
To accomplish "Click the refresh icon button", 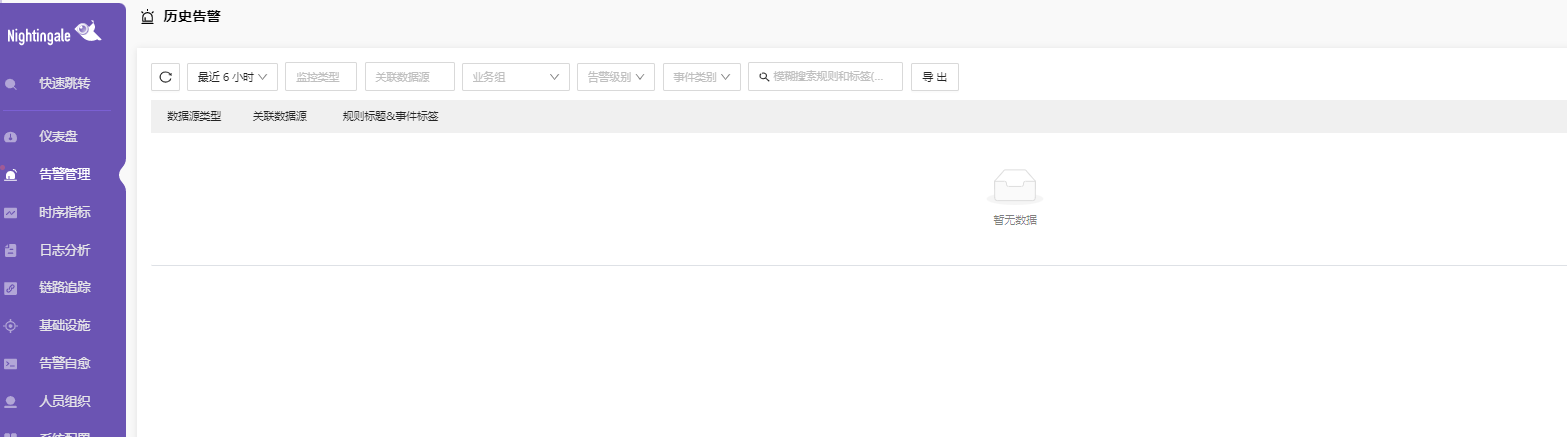I will (x=165, y=77).
